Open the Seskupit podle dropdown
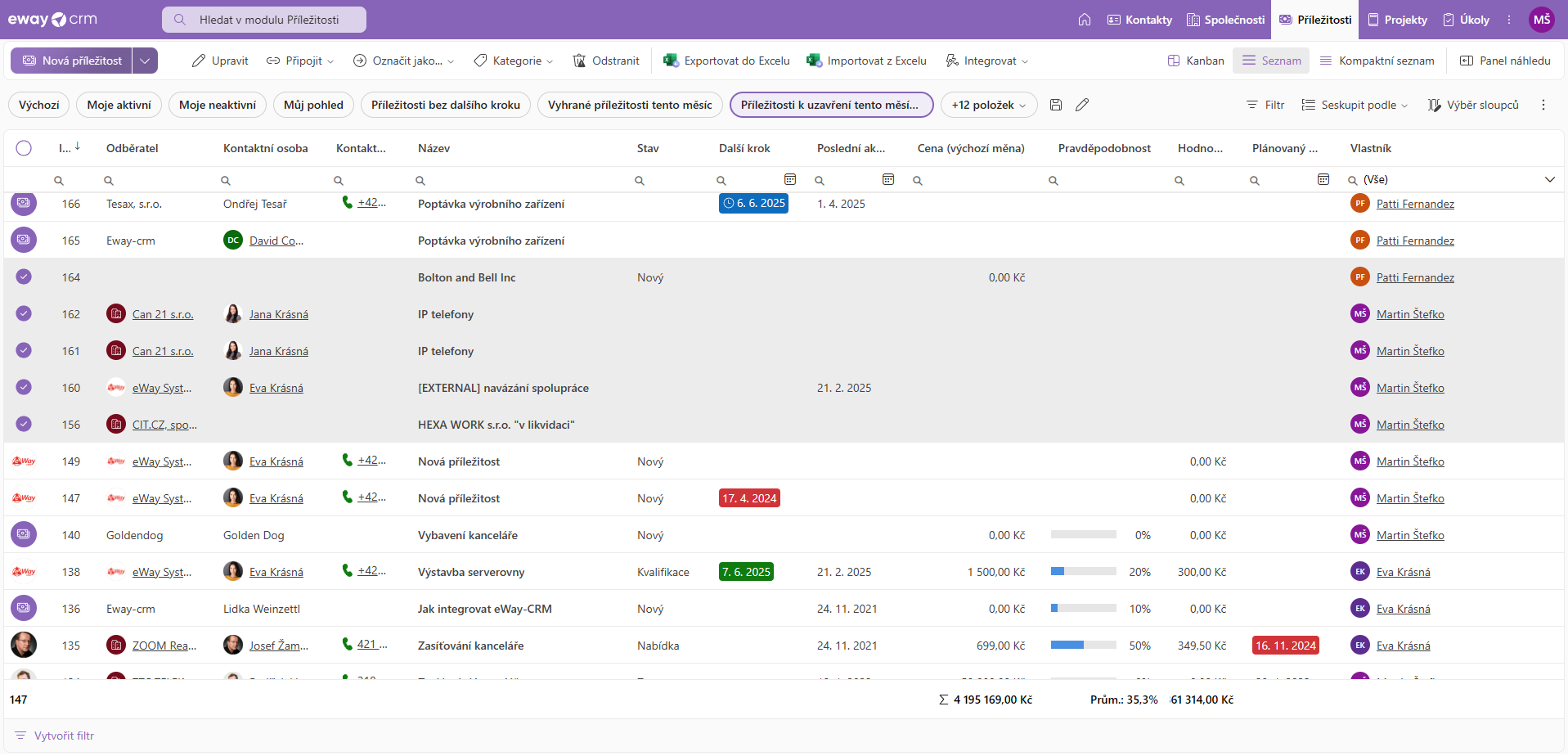The height and width of the screenshot is (756, 1568). coord(1355,105)
